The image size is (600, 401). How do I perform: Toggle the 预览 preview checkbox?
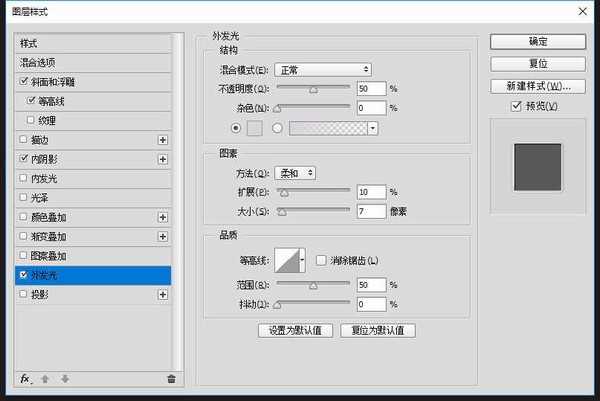pyautogui.click(x=516, y=106)
